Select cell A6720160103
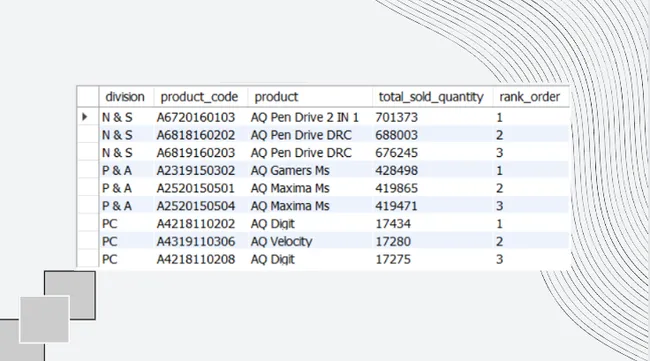This screenshot has width=650, height=361. 196,118
